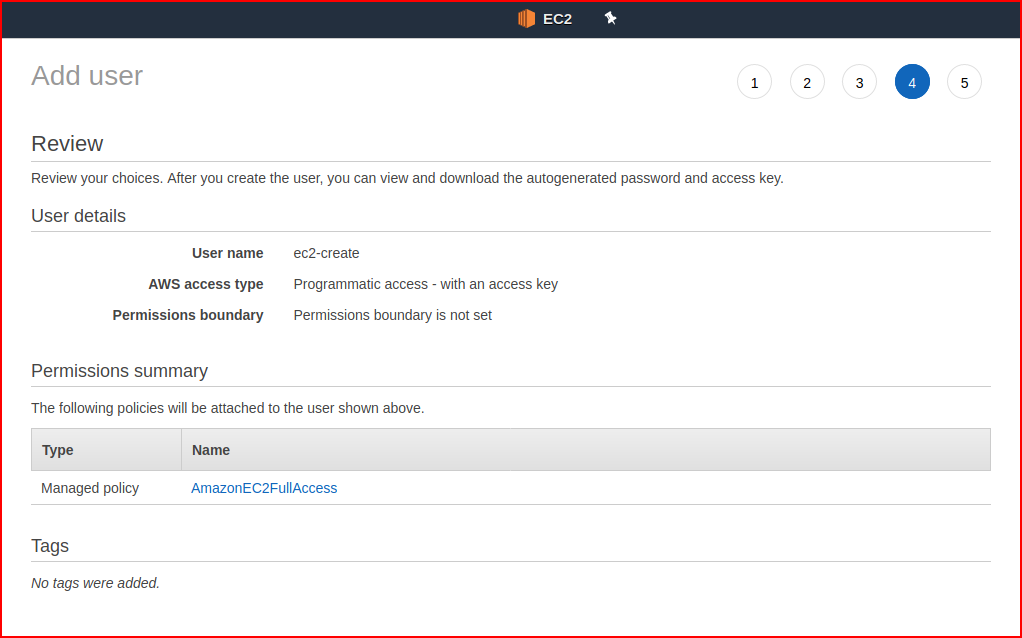Click the Permissions summary heading
1022x638 pixels.
[x=119, y=371]
